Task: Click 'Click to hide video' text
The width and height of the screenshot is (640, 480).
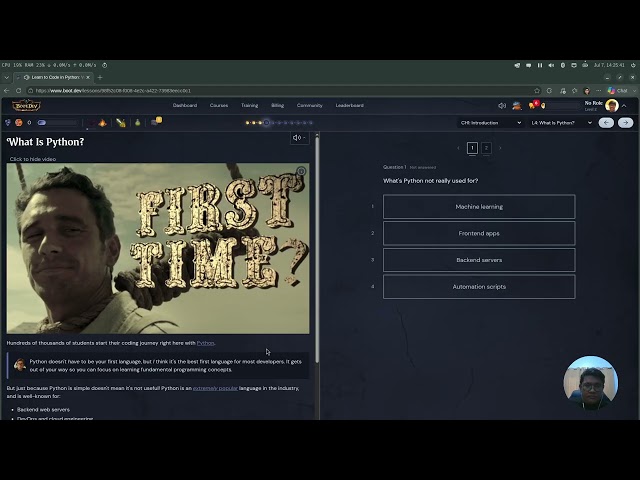Action: [33, 159]
